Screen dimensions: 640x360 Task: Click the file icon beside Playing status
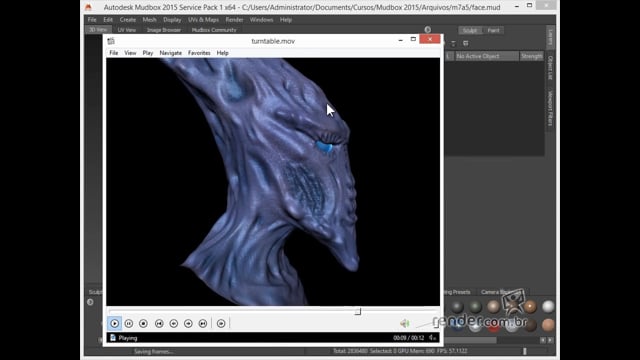[x=113, y=338]
